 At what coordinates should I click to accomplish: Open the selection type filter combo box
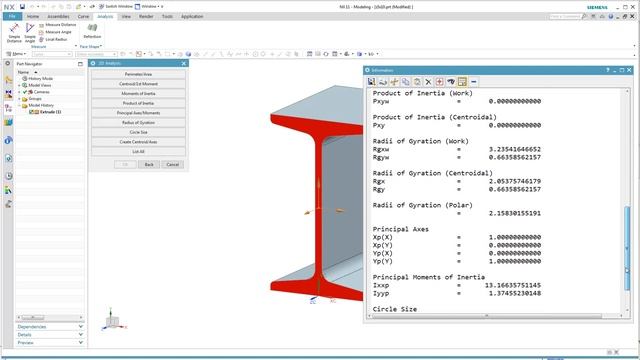click(x=52, y=54)
